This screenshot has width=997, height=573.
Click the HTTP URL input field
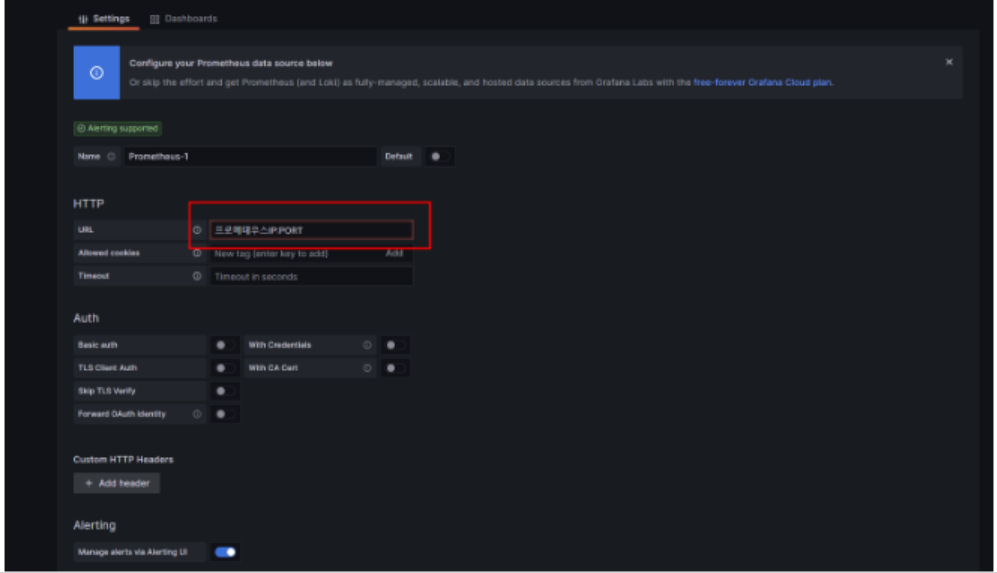click(312, 230)
